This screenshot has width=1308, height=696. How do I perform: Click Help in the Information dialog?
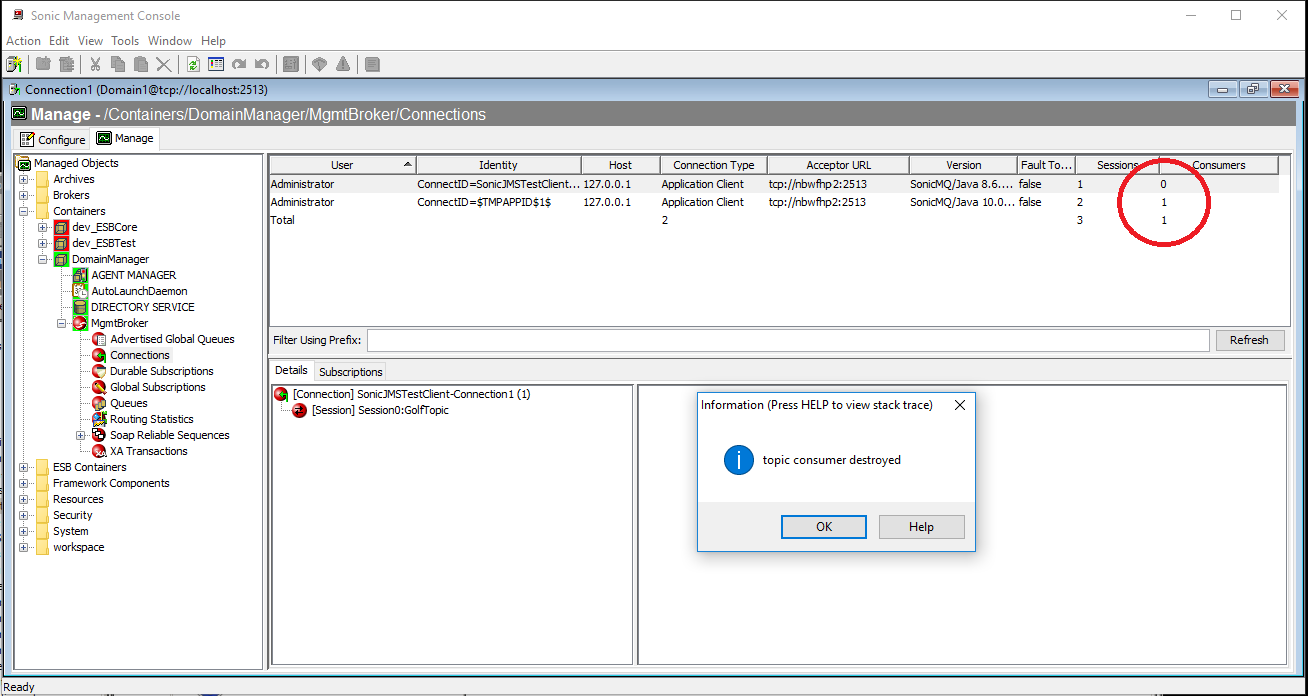pos(921,527)
